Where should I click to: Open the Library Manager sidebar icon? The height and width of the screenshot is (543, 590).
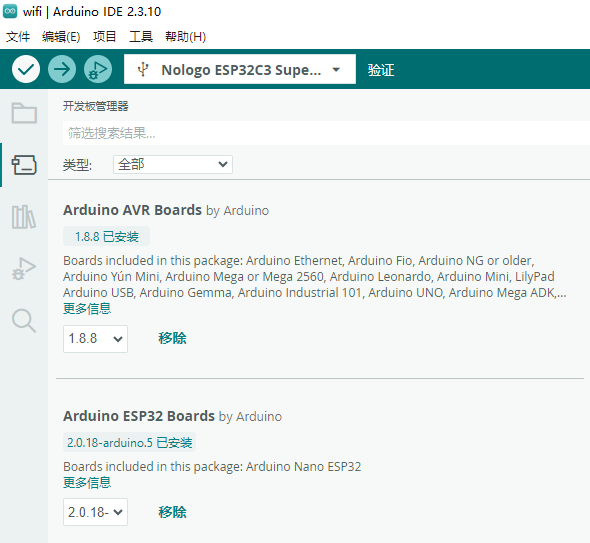[x=24, y=217]
